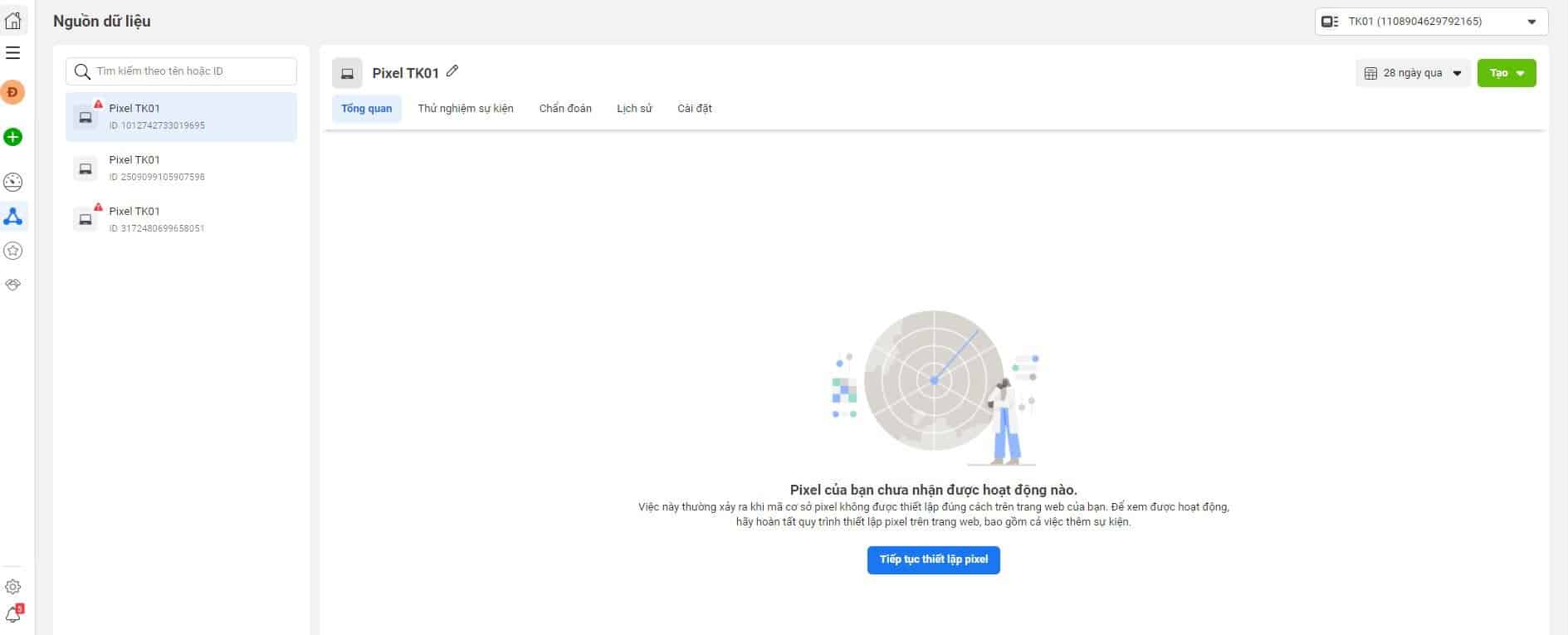
Task: Open the dashboard gauge icon in sidebar
Action: tap(13, 182)
